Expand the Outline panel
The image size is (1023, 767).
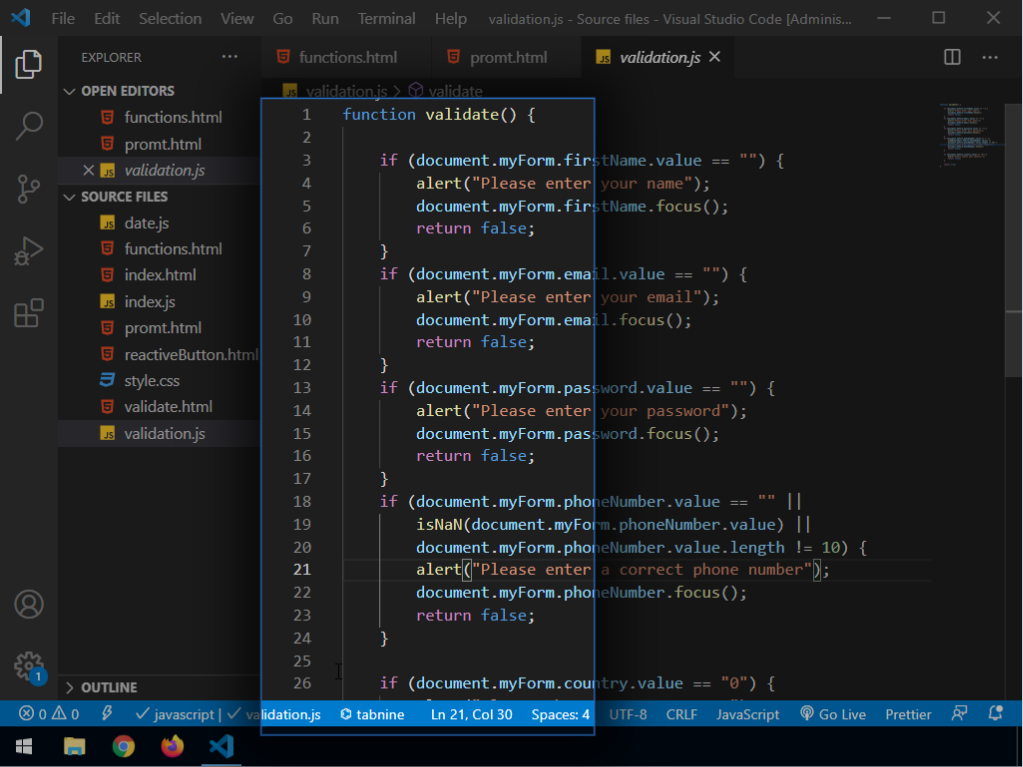click(x=109, y=688)
